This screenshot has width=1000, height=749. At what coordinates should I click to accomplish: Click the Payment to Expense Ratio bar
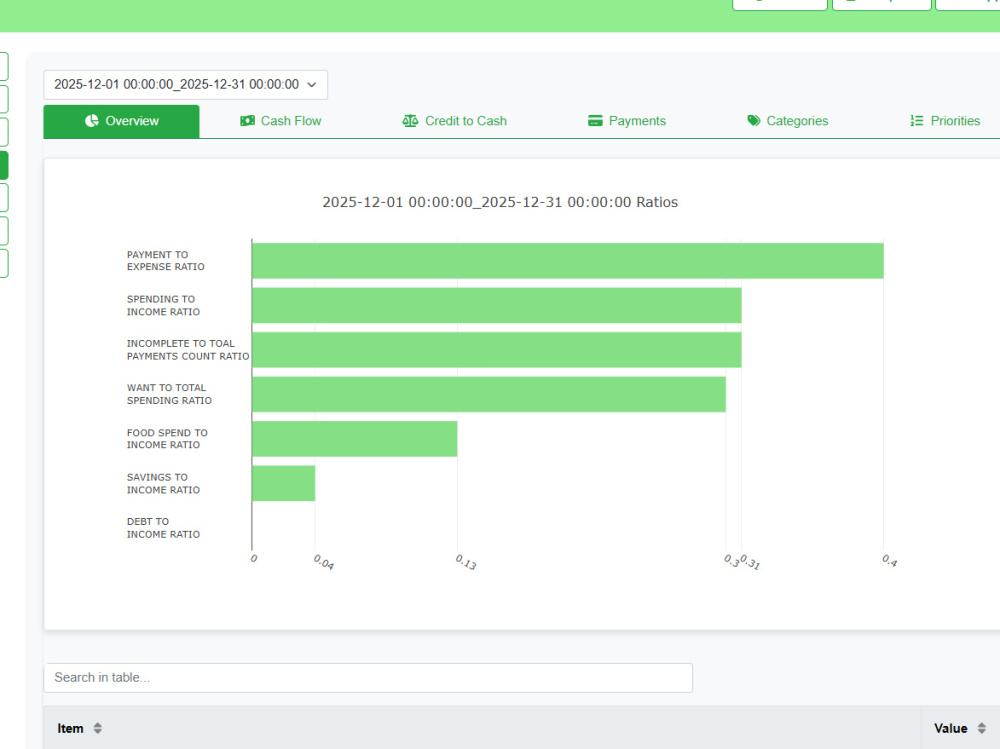tap(568, 261)
